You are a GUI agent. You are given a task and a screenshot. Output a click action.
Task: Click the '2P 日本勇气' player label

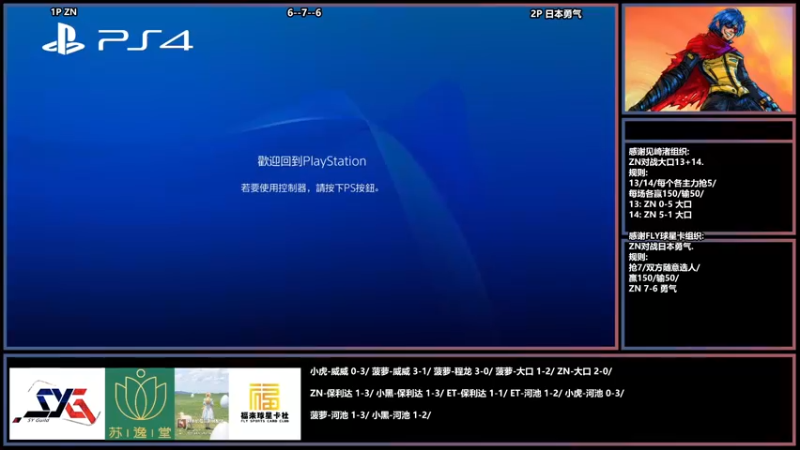(x=556, y=14)
